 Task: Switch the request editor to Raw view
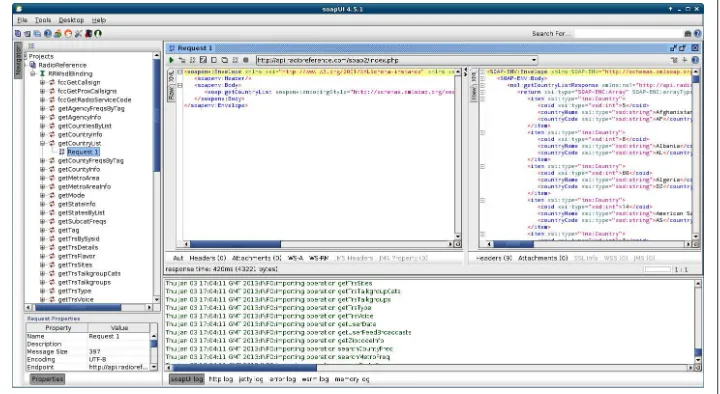coord(171,94)
